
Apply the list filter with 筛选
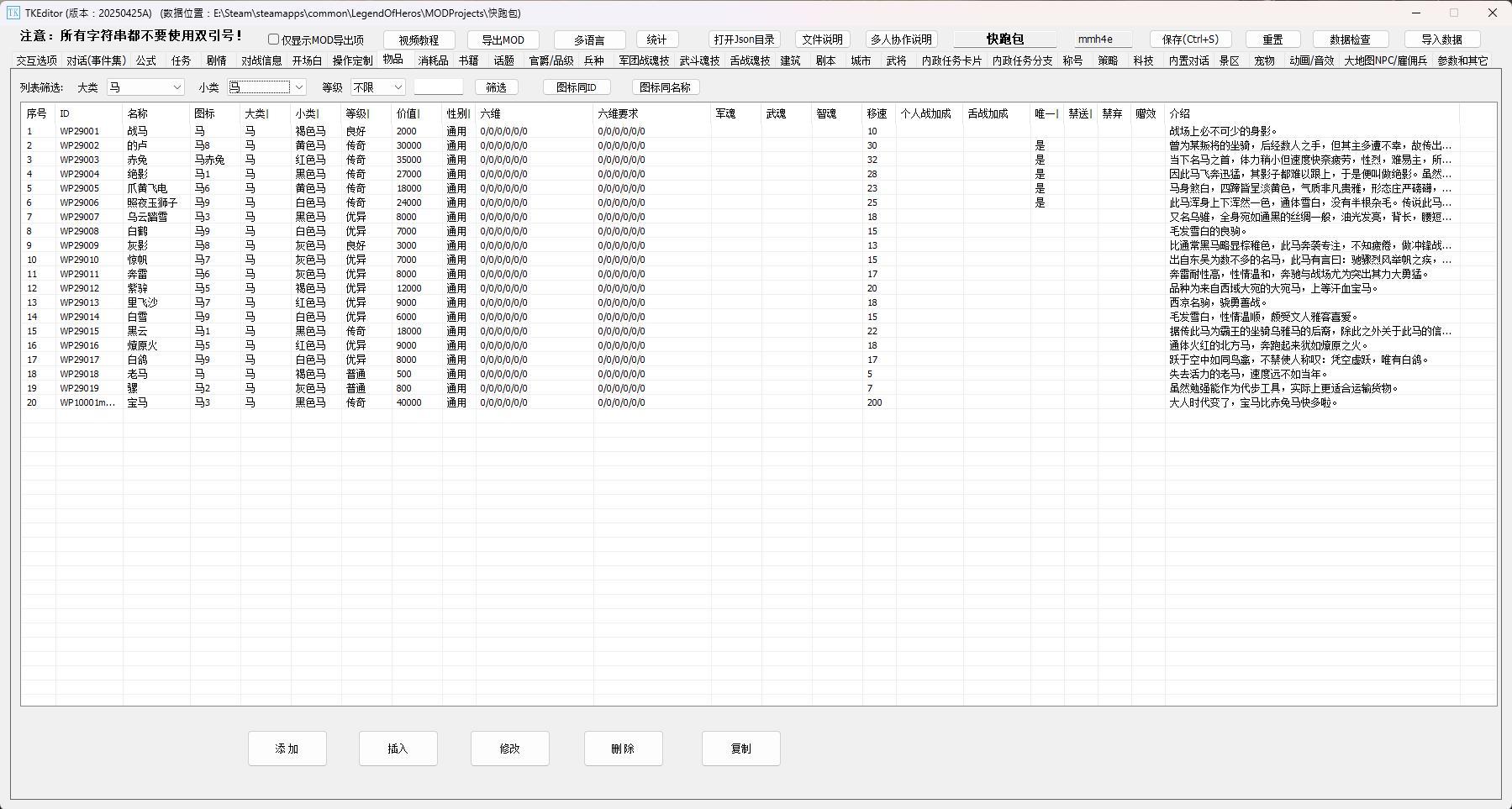click(x=496, y=87)
